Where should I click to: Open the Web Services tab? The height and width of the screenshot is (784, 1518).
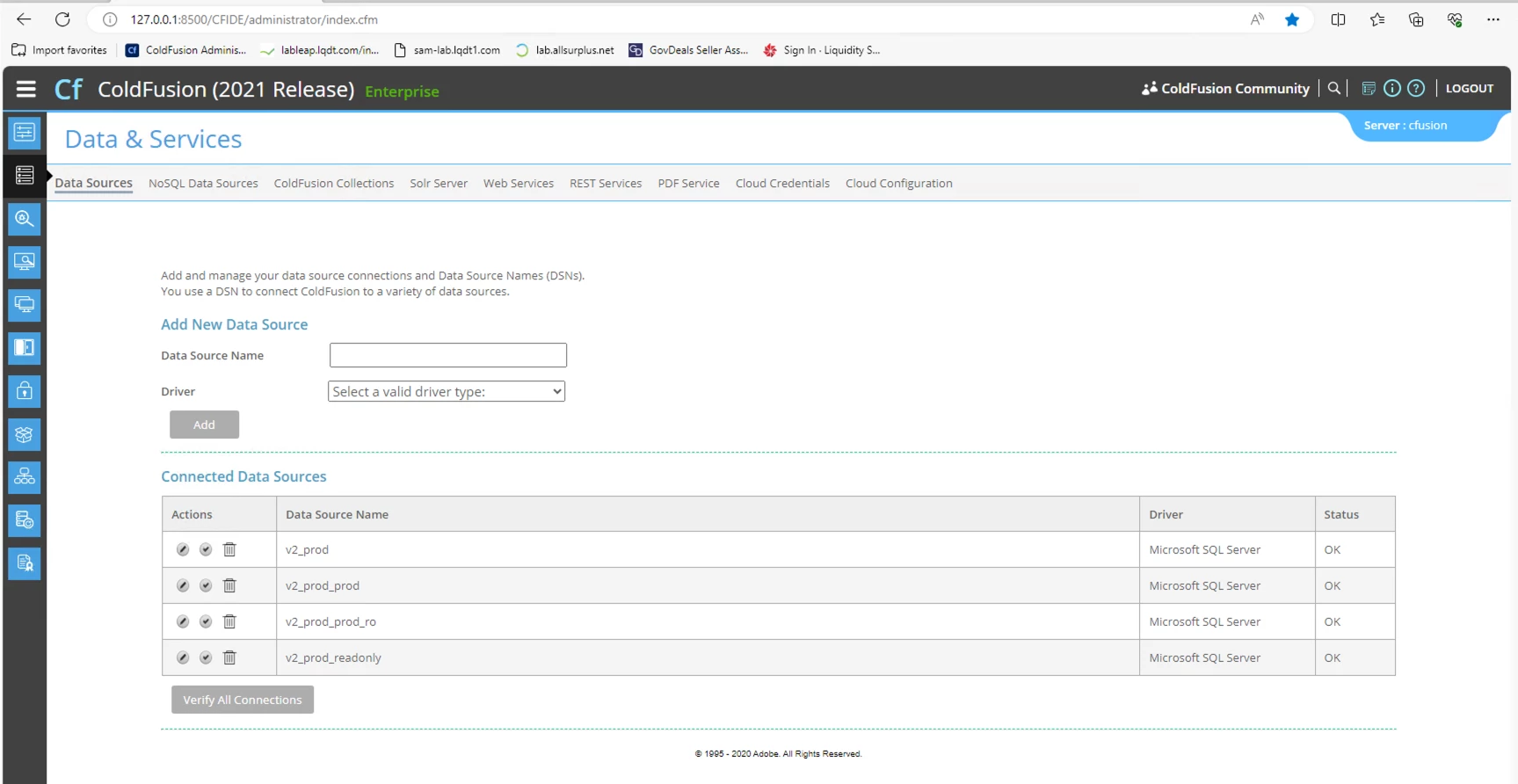point(519,183)
